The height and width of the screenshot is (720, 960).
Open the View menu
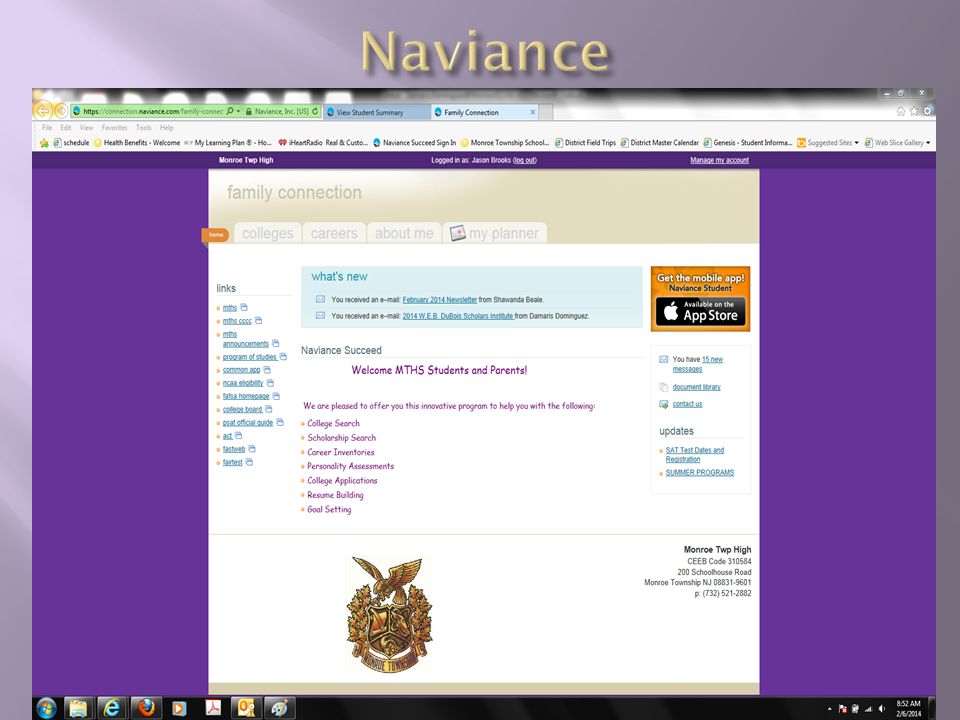point(86,127)
